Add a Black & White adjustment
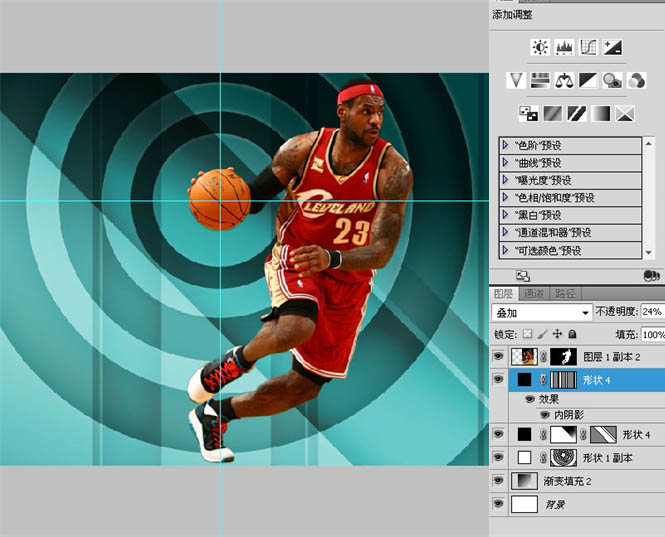Image resolution: width=665 pixels, height=537 pixels. [x=588, y=80]
